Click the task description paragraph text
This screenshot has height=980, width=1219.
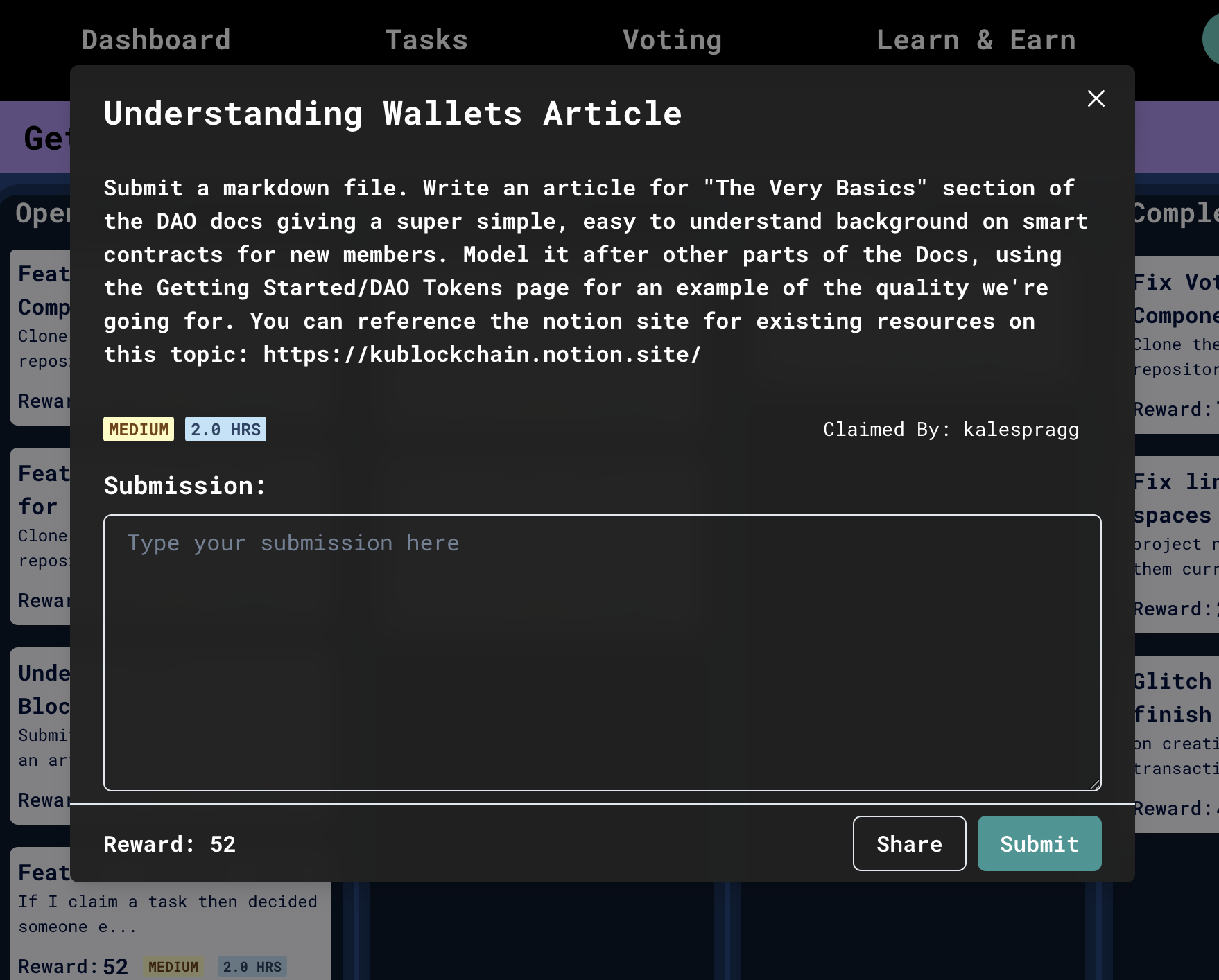(x=596, y=271)
